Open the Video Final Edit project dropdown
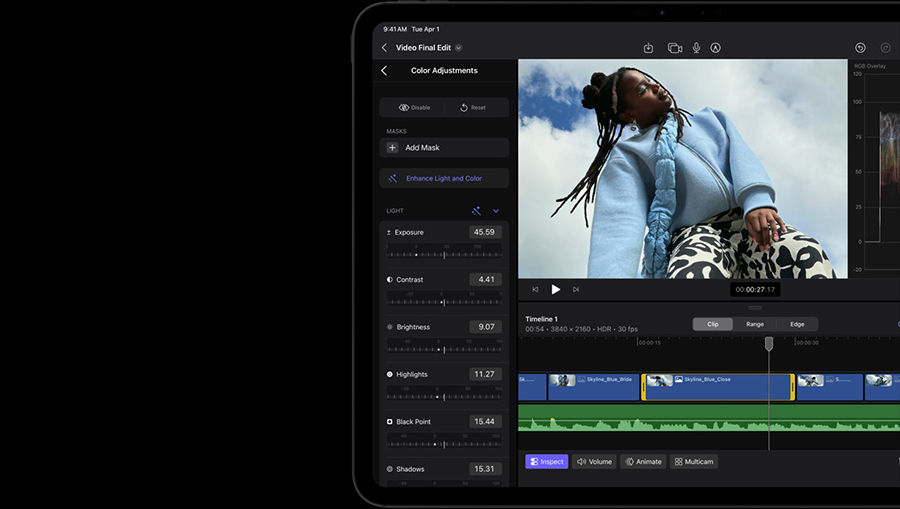This screenshot has width=900, height=509. [459, 48]
